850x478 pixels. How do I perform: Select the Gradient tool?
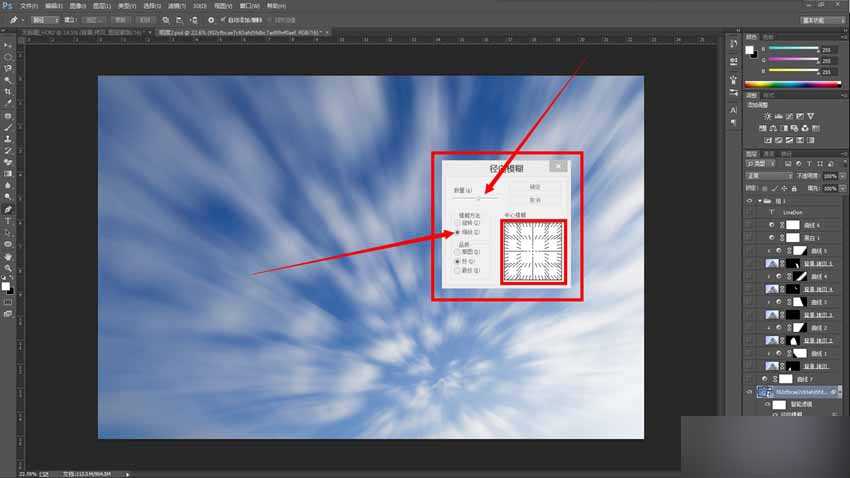(8, 174)
